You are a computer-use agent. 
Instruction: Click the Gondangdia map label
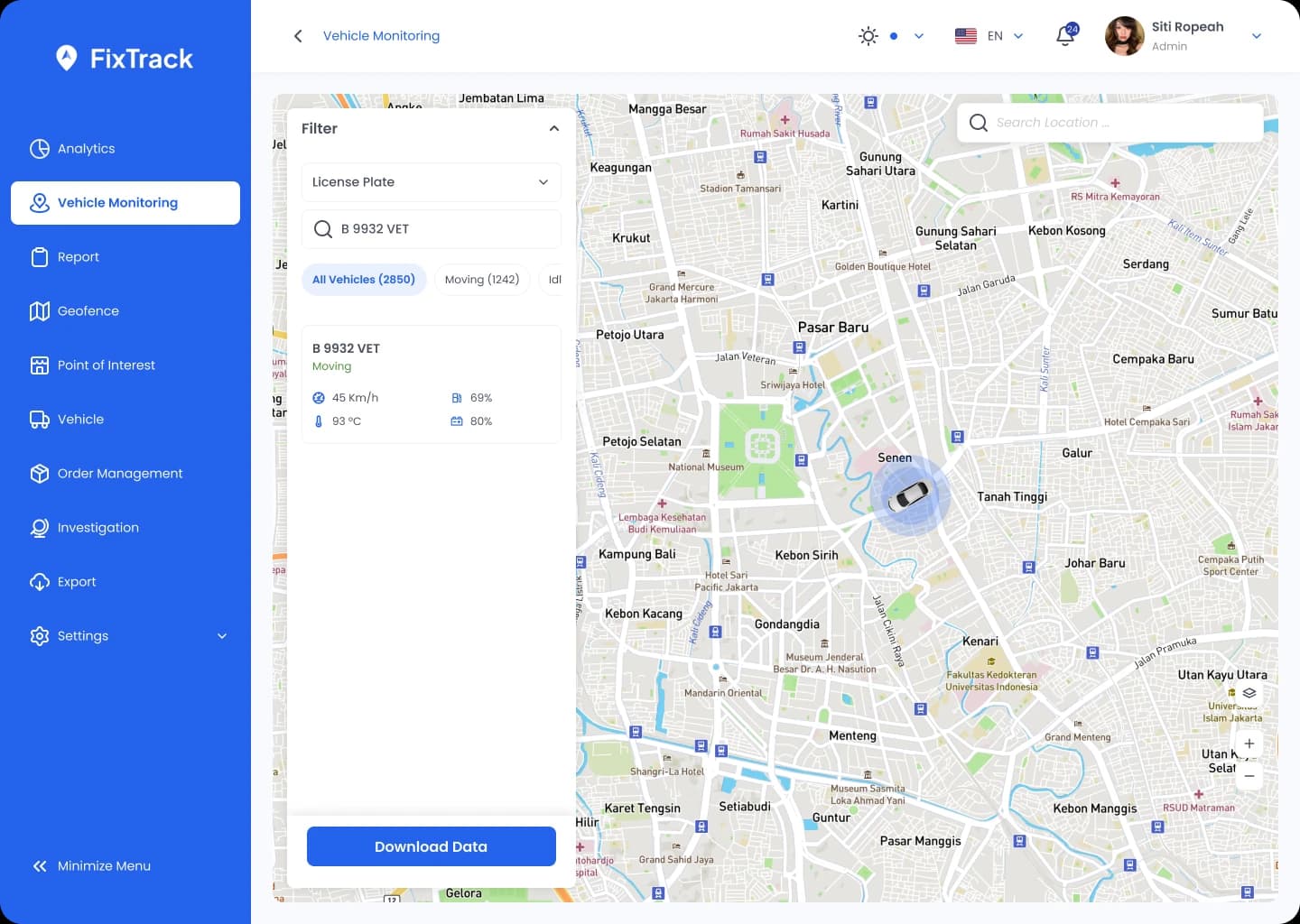pos(787,624)
